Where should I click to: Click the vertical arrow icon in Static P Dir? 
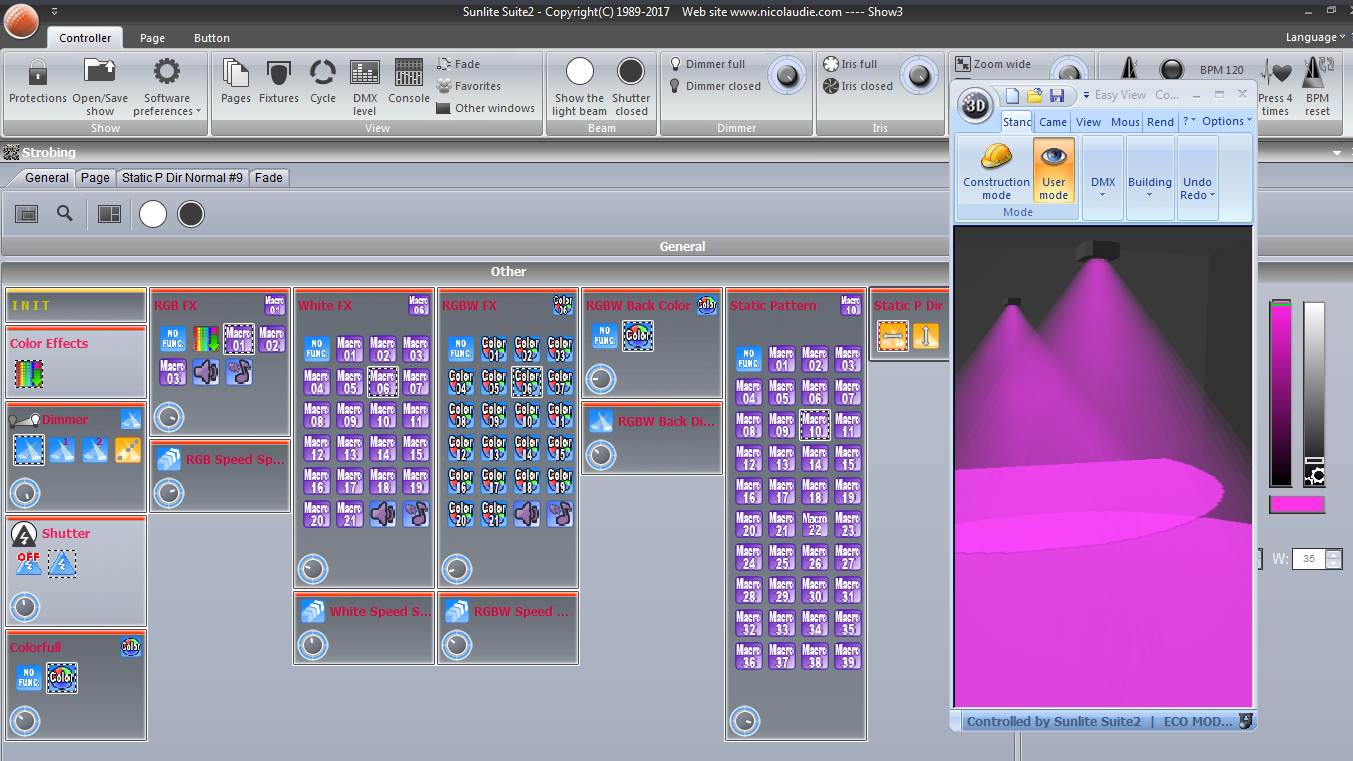pos(926,336)
